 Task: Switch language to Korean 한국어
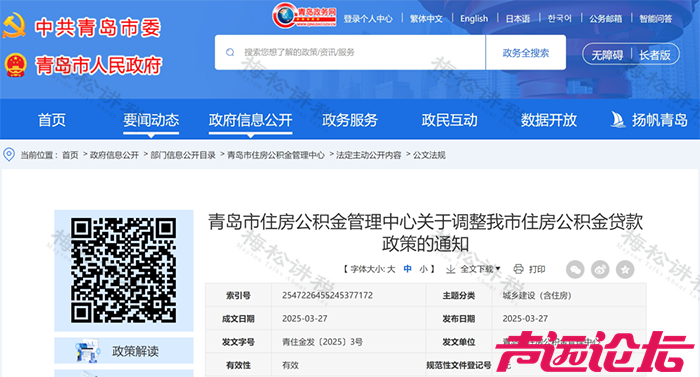click(560, 18)
